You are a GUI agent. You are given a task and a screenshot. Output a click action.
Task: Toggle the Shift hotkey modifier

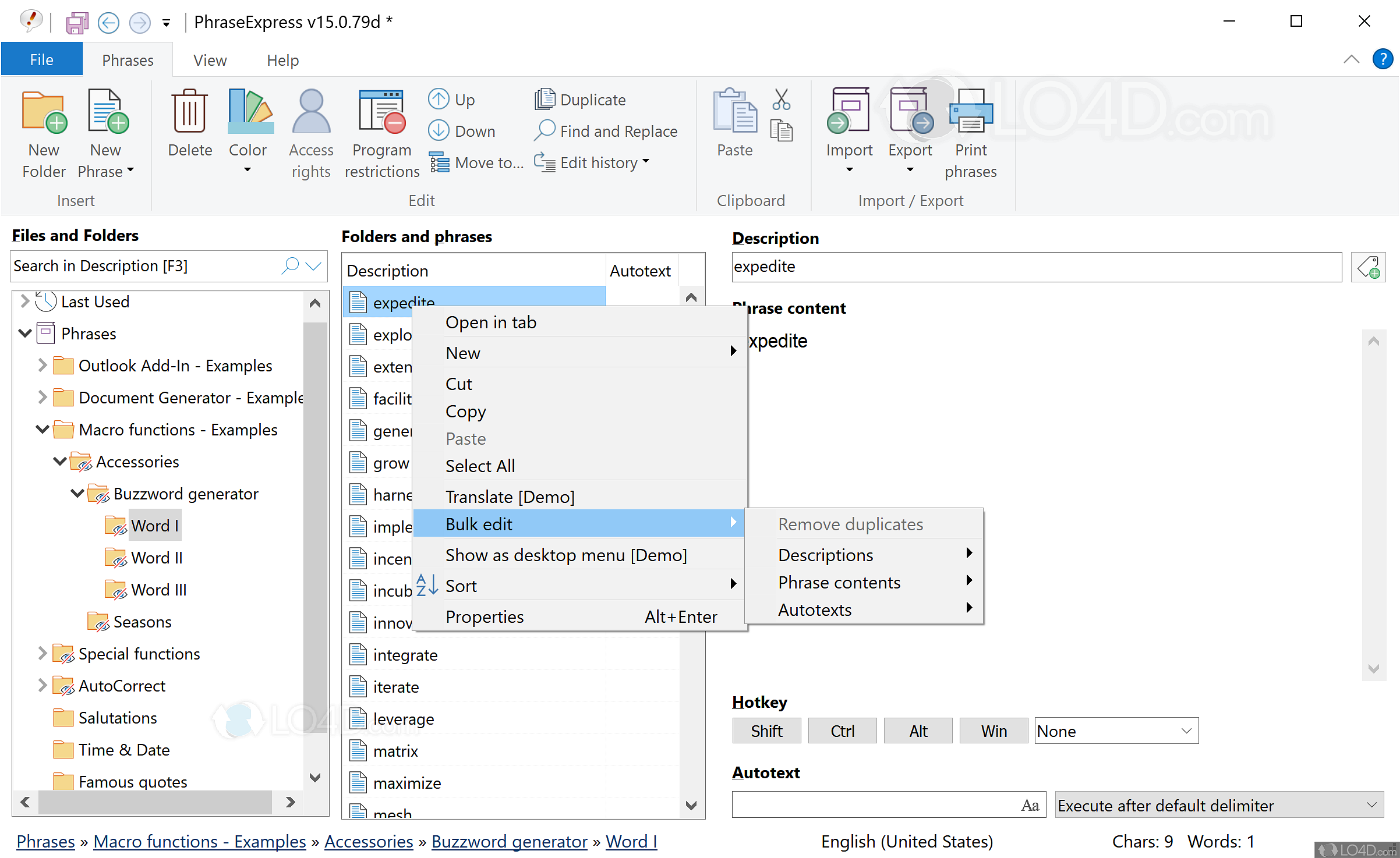coord(766,731)
